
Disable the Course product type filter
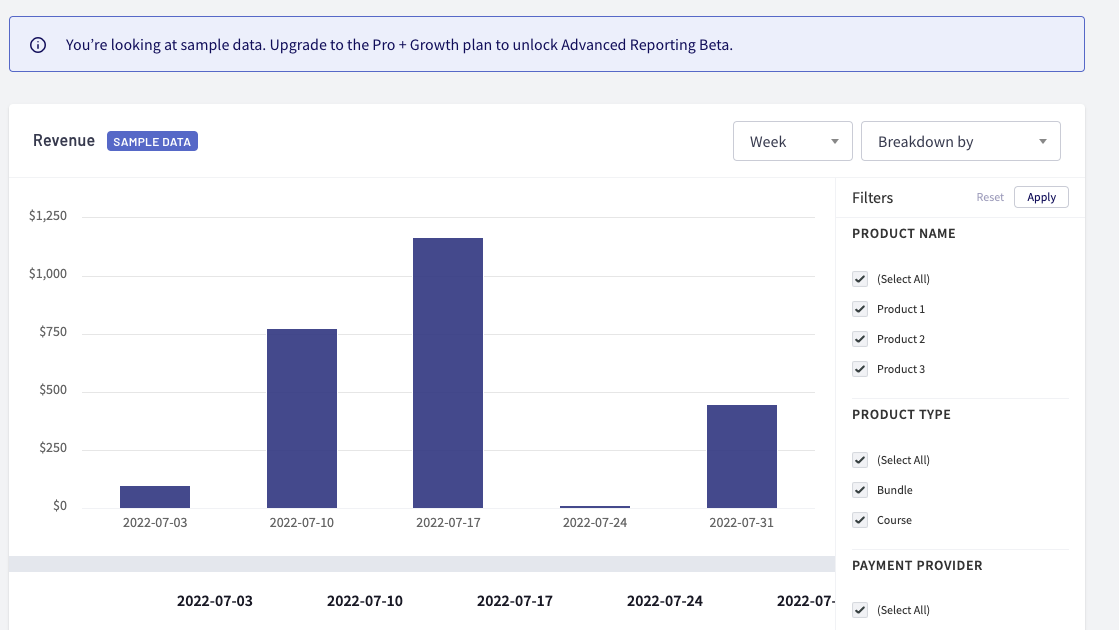pos(860,520)
